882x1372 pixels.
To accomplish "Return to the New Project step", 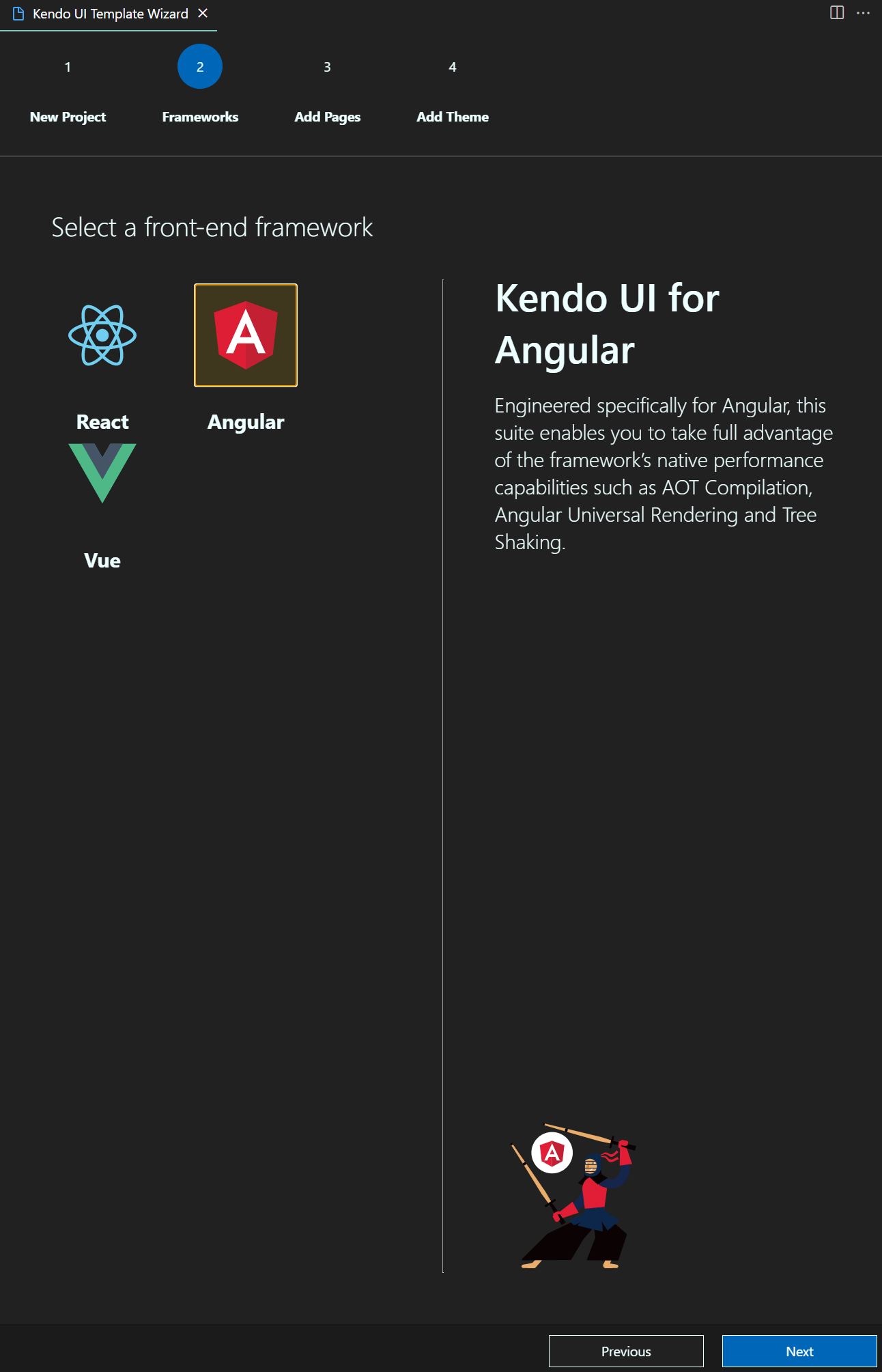I will click(x=67, y=117).
